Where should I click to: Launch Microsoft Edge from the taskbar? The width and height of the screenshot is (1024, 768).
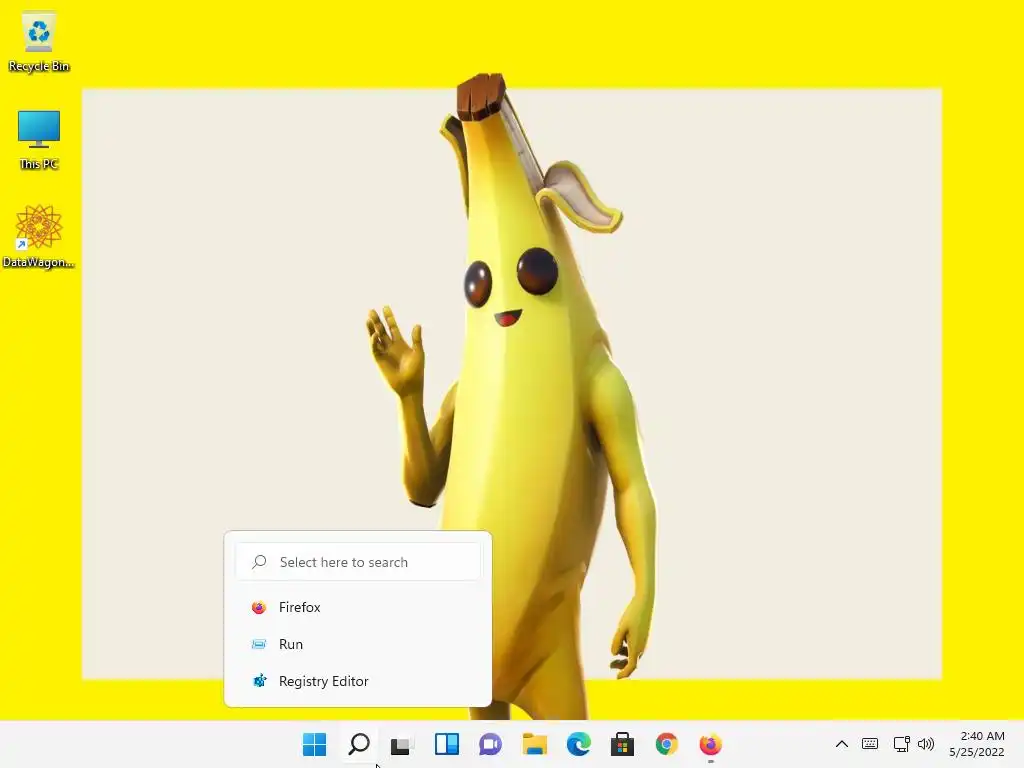click(x=579, y=744)
